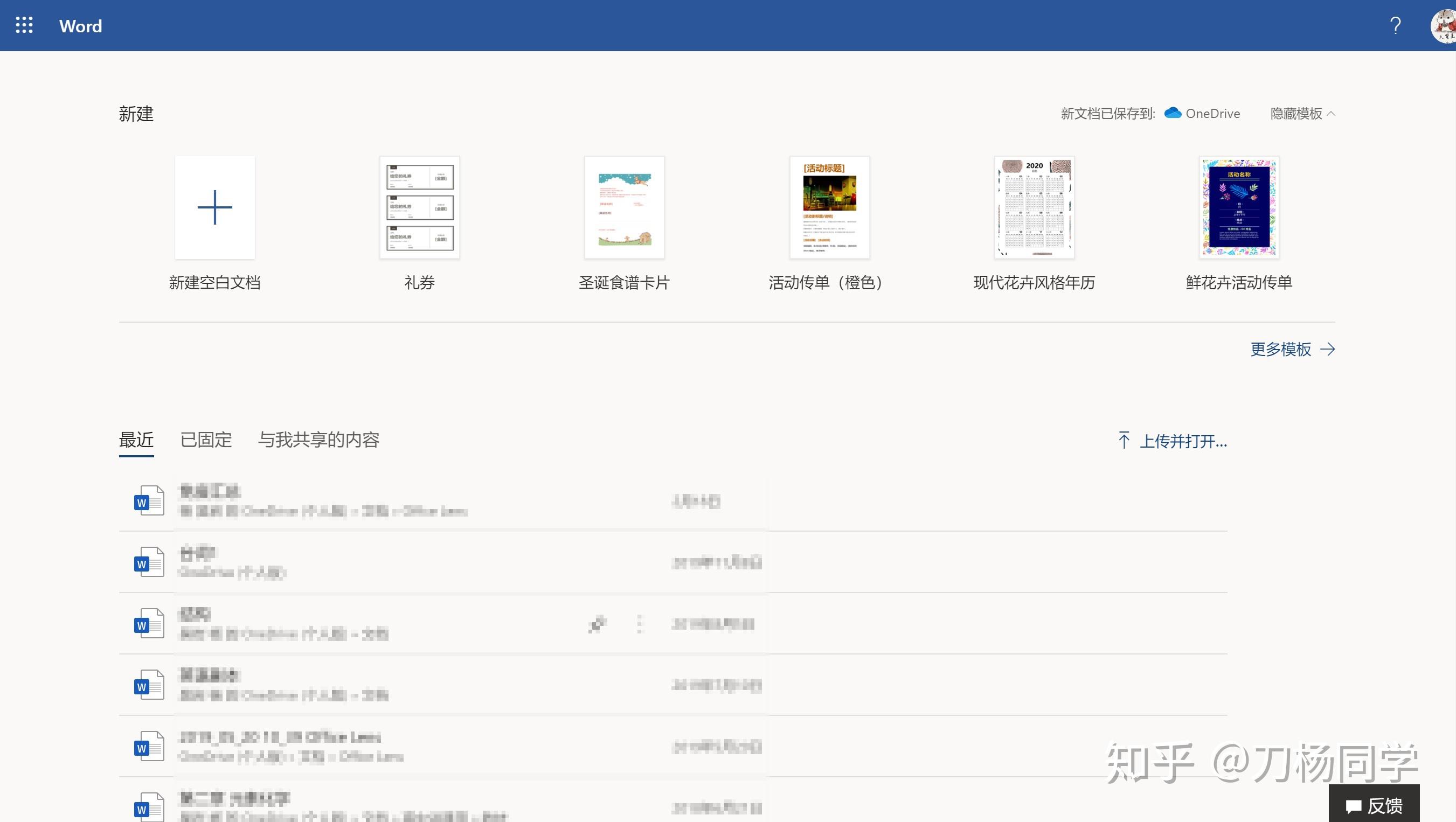Collapse templates with 隐藏模板 chevron
The image size is (1456, 822).
point(1302,114)
